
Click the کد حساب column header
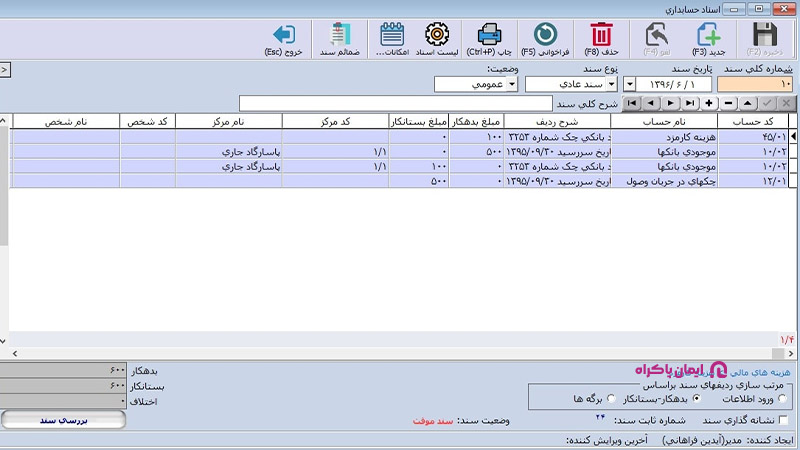[753, 121]
